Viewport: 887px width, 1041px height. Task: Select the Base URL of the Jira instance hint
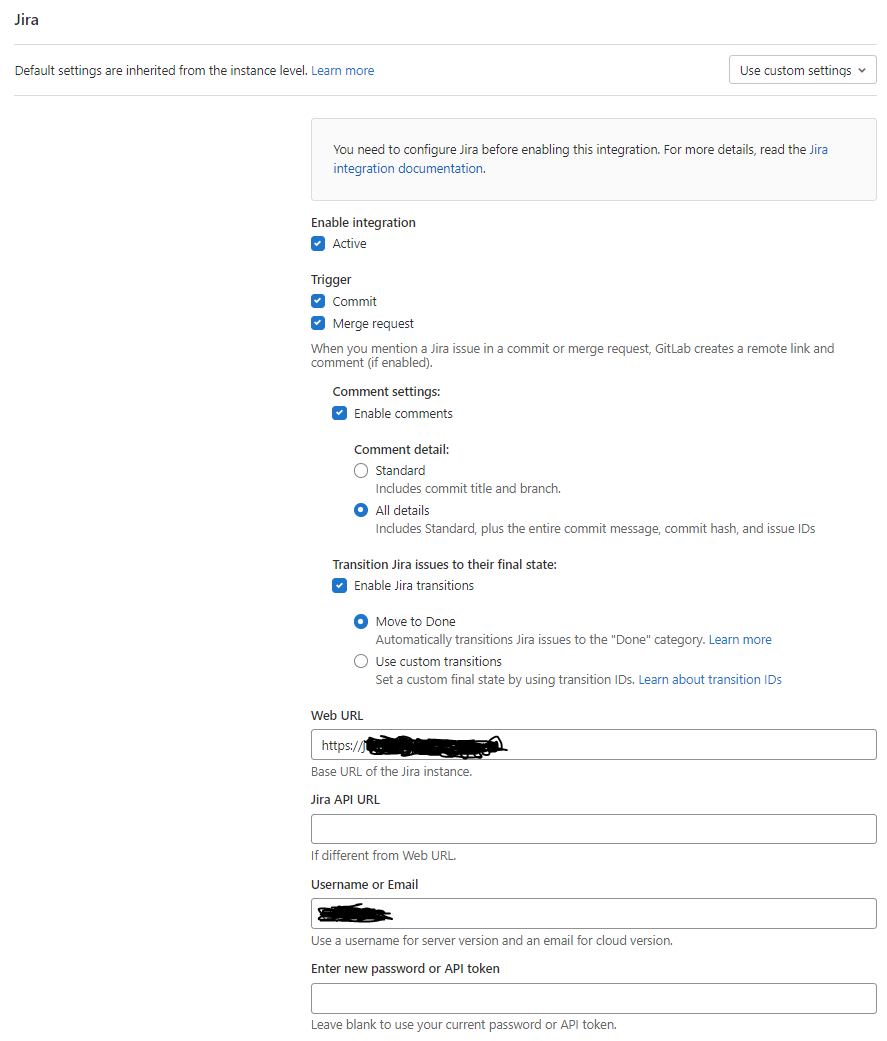point(391,771)
